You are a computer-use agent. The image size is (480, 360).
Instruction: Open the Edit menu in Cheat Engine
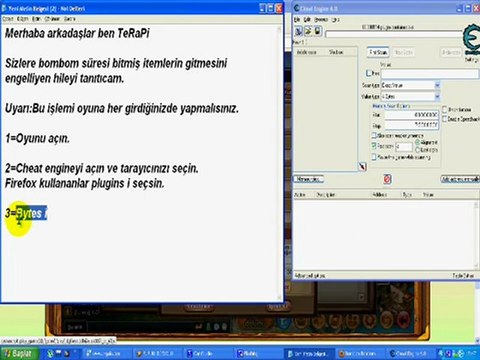[307, 20]
